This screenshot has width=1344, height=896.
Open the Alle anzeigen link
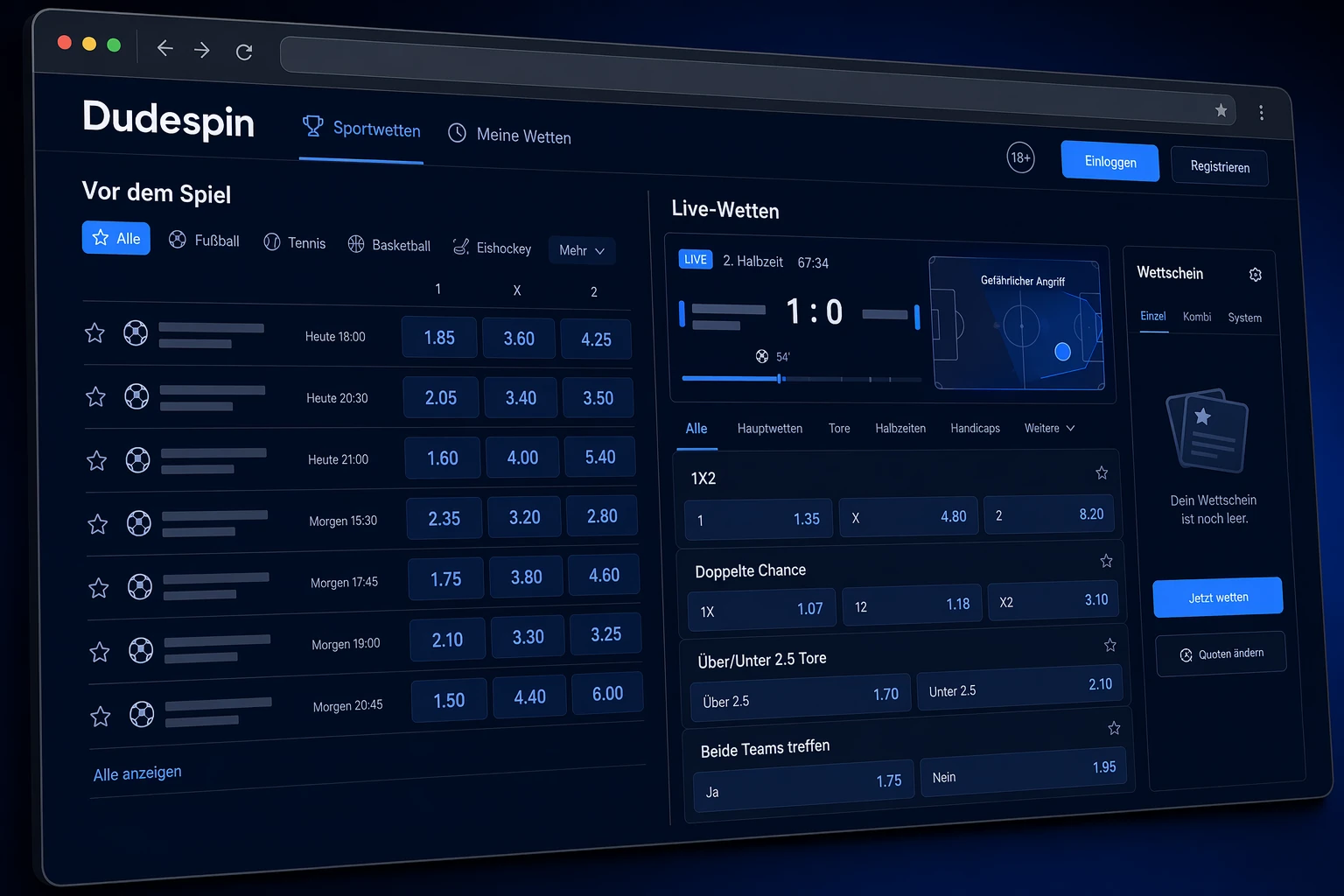(x=137, y=773)
